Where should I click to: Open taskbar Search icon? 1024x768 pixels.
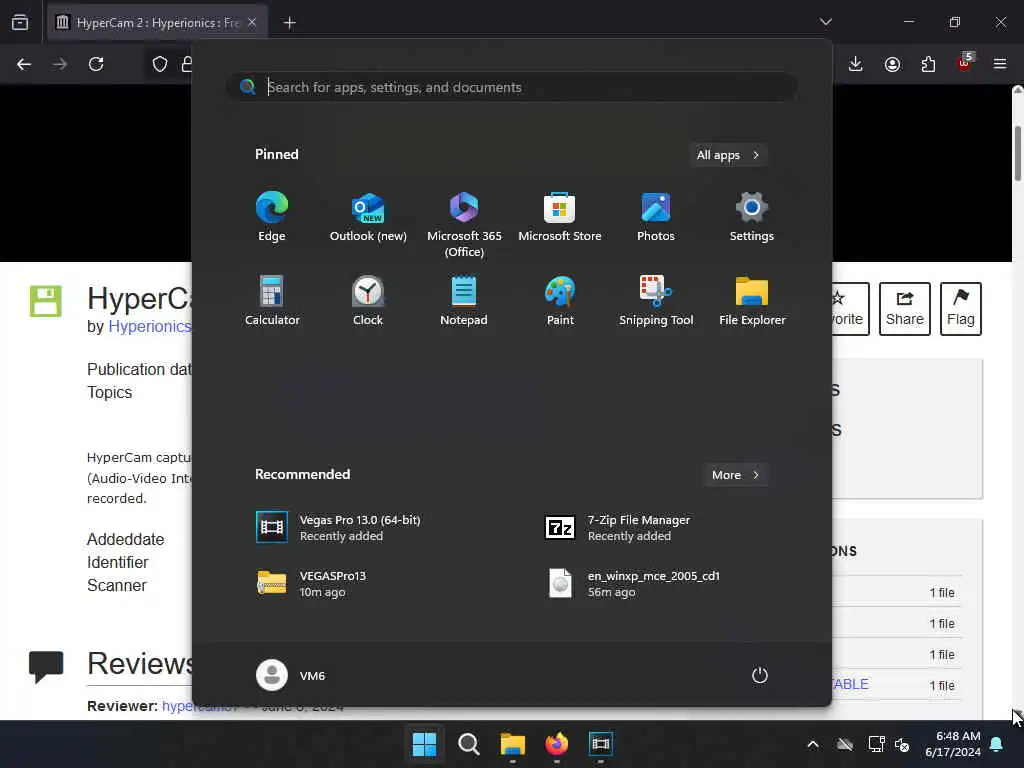point(468,744)
